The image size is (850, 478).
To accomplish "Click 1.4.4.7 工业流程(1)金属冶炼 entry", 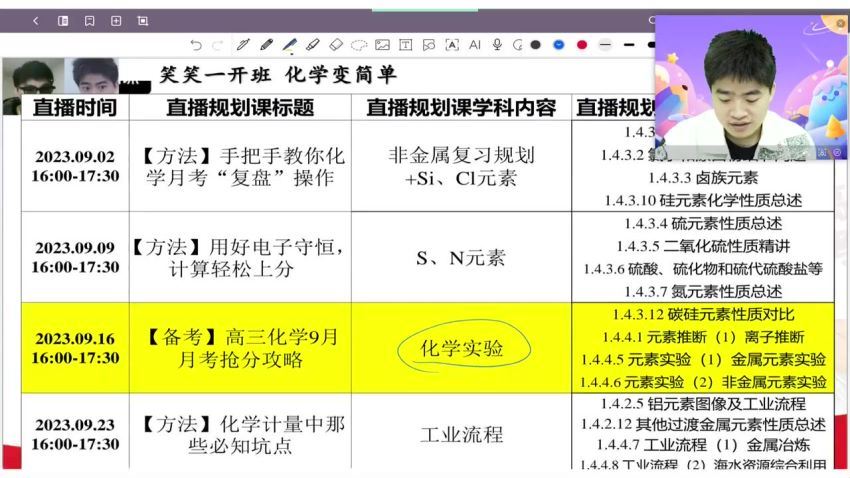I will pos(703,445).
